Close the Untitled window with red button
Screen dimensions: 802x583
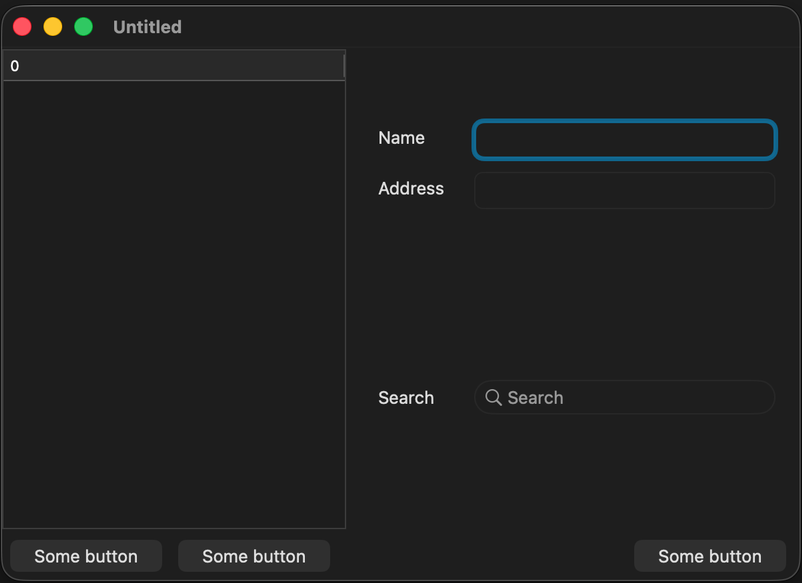pyautogui.click(x=22, y=27)
